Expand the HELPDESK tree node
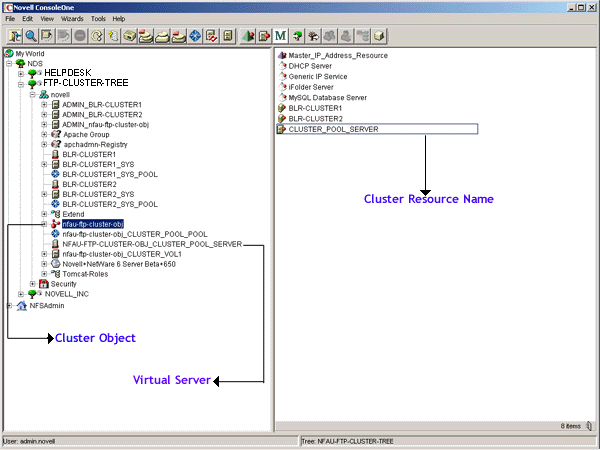This screenshot has width=600, height=450. click(x=21, y=73)
